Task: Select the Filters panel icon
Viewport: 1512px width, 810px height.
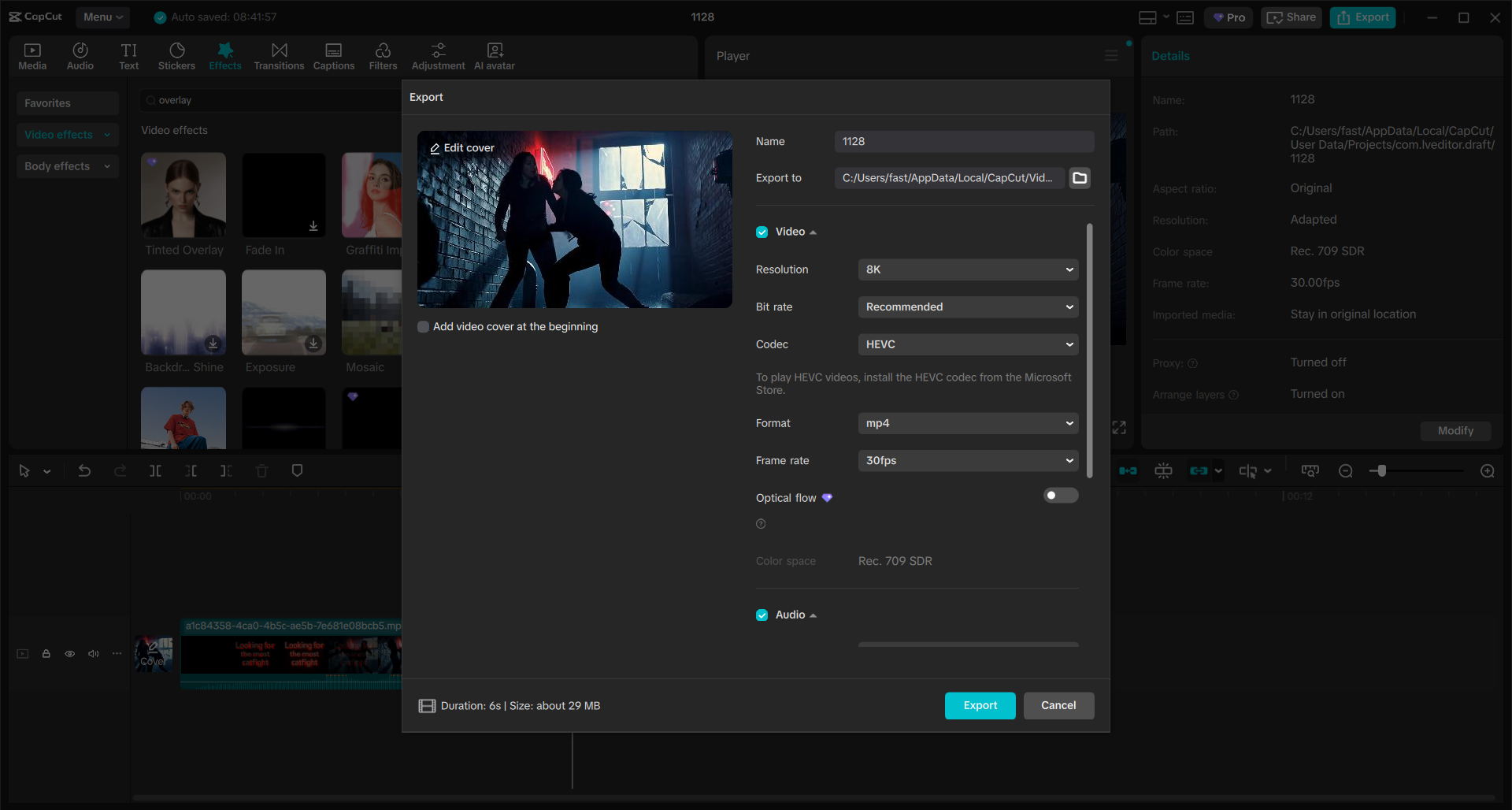Action: click(x=384, y=55)
